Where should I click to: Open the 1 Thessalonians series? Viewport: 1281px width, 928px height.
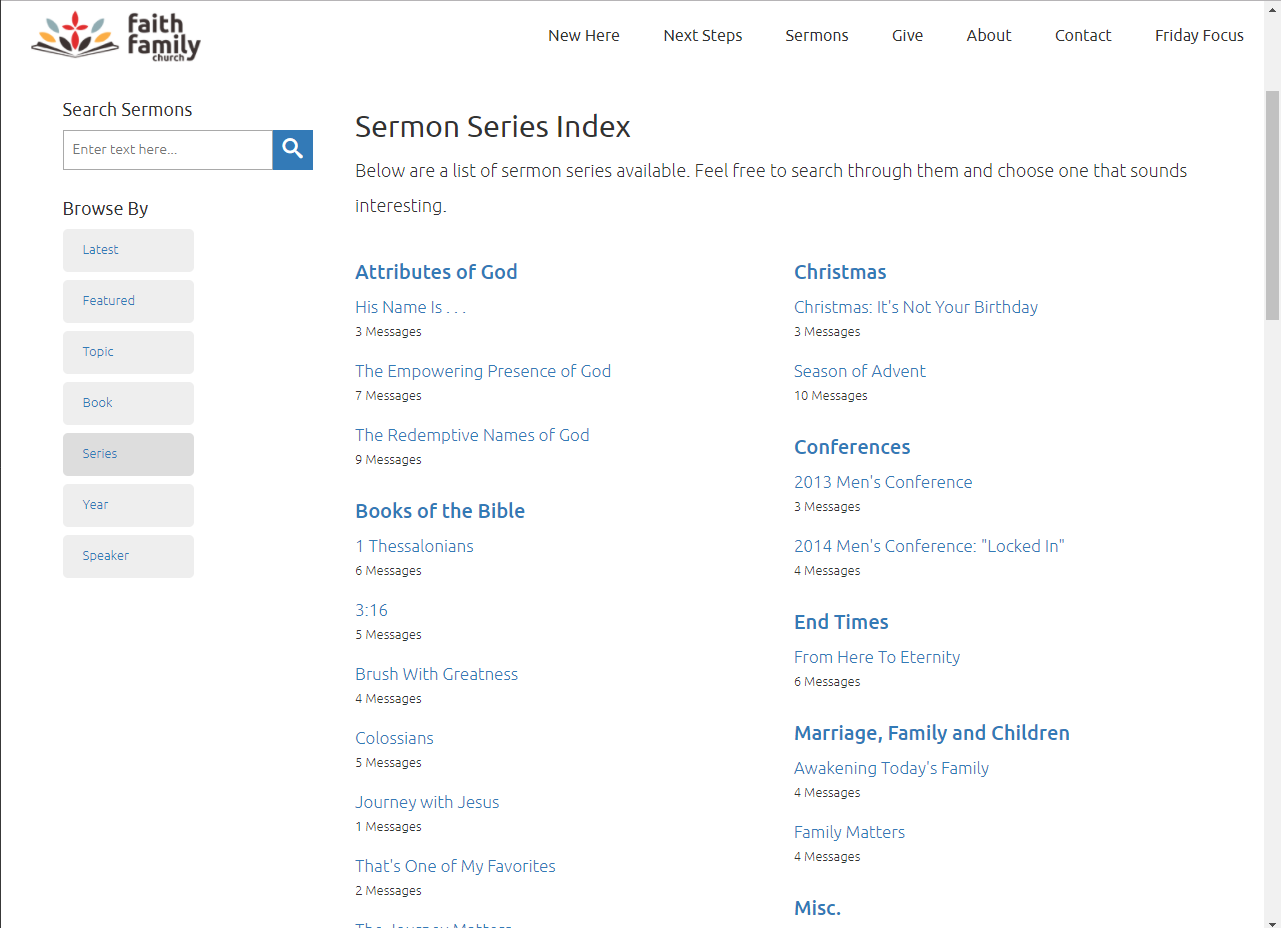pos(414,546)
